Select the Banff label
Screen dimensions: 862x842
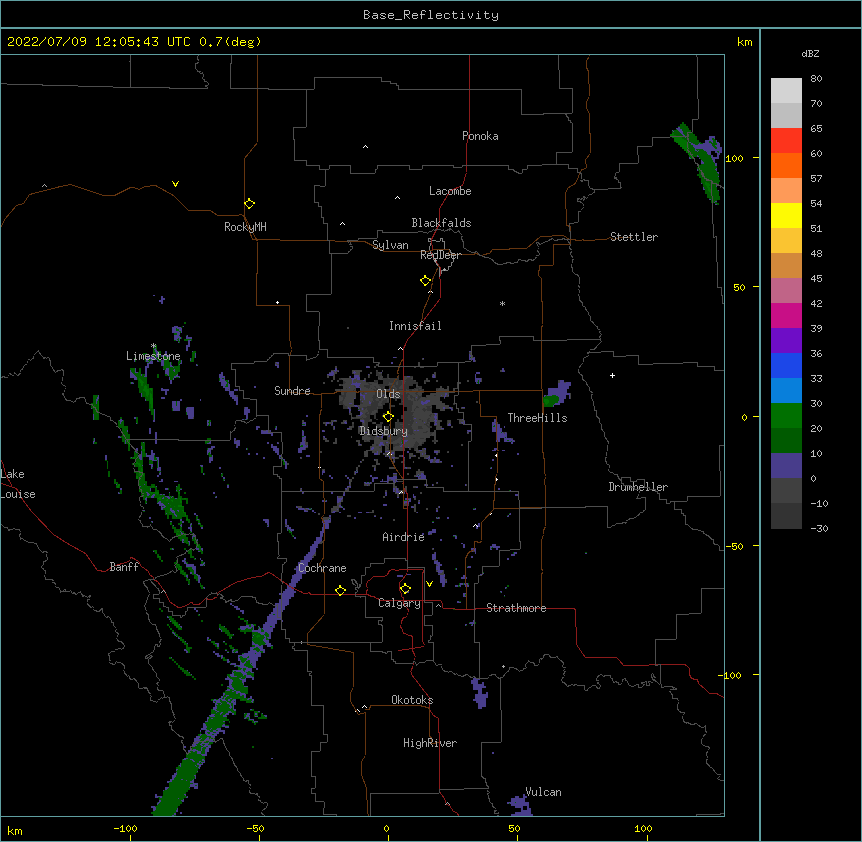click(x=124, y=567)
